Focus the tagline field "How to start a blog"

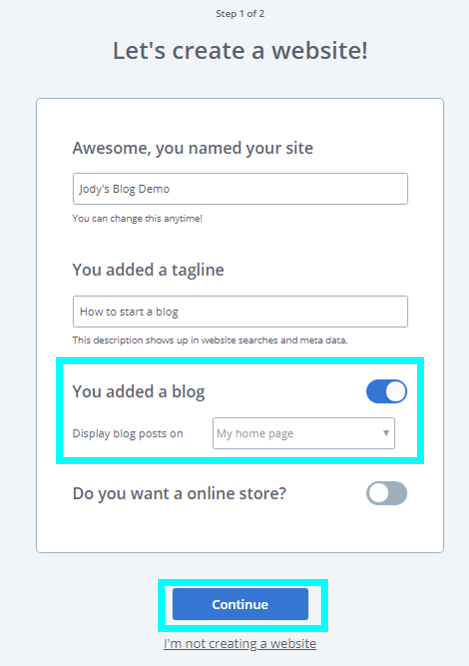pyautogui.click(x=240, y=311)
